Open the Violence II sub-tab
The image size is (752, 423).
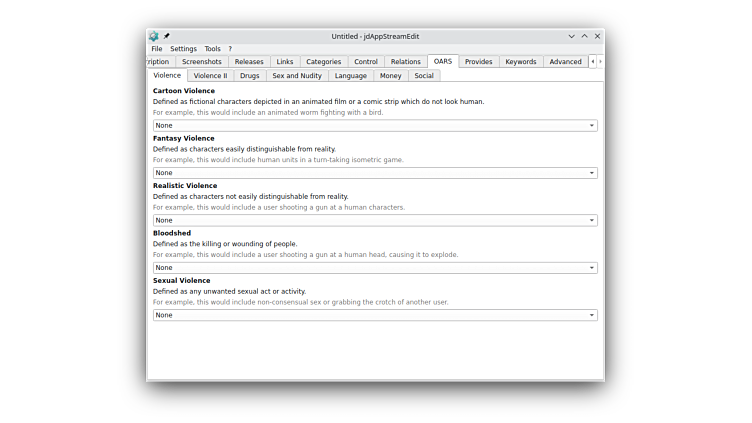click(x=210, y=76)
